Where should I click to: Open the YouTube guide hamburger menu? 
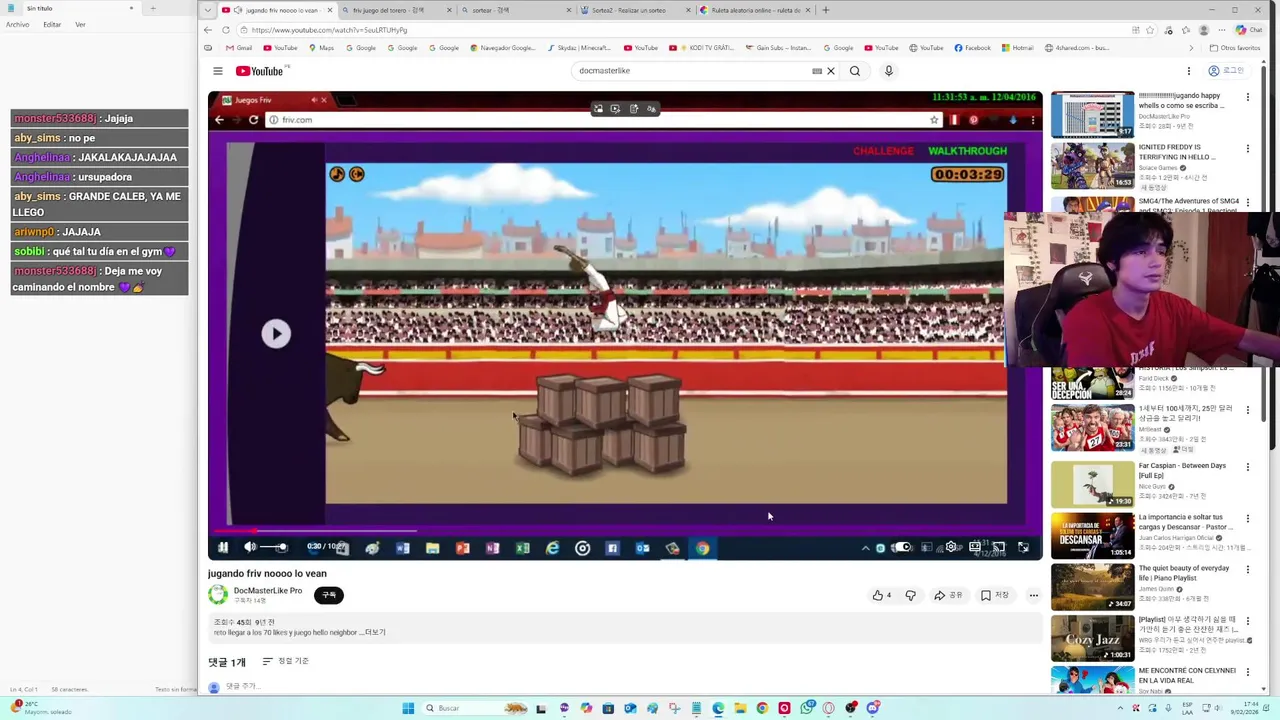click(x=217, y=71)
